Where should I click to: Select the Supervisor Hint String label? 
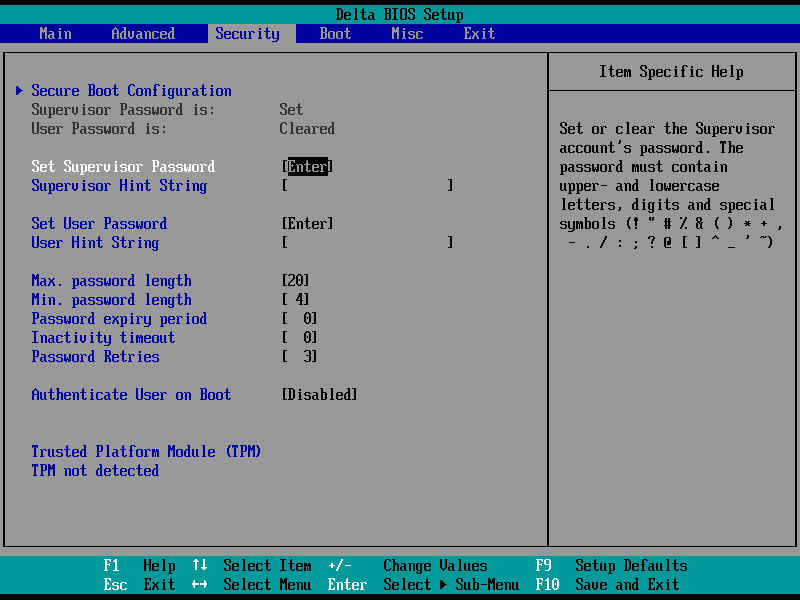(x=119, y=186)
